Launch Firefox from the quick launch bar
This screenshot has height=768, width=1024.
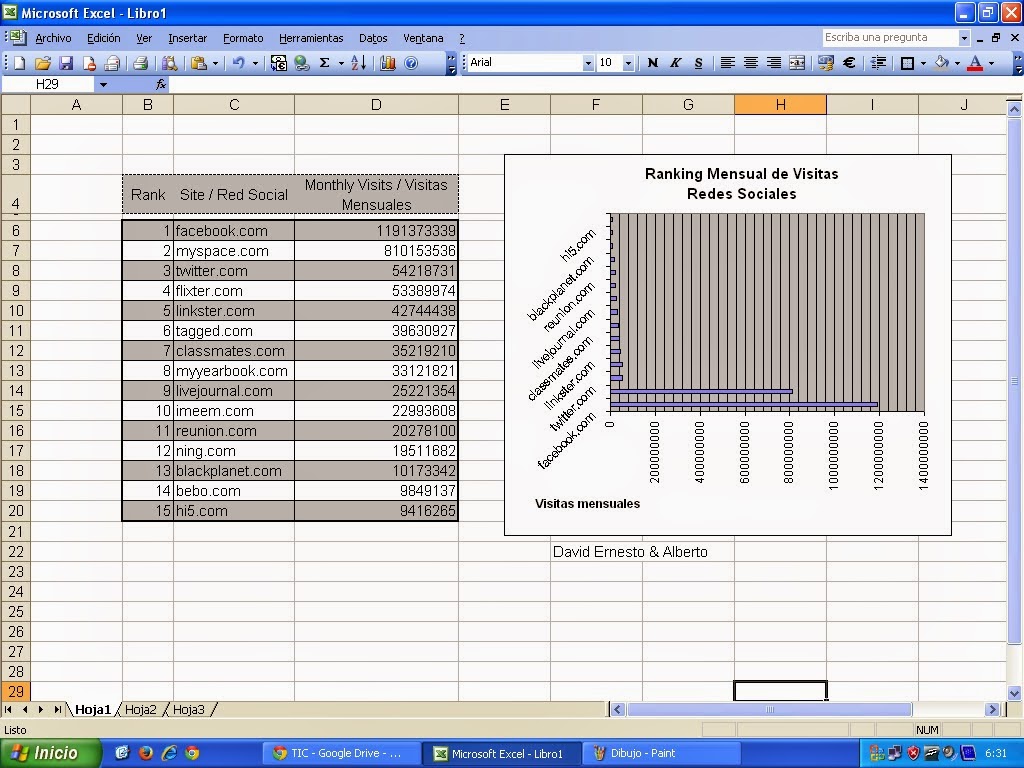pos(146,754)
